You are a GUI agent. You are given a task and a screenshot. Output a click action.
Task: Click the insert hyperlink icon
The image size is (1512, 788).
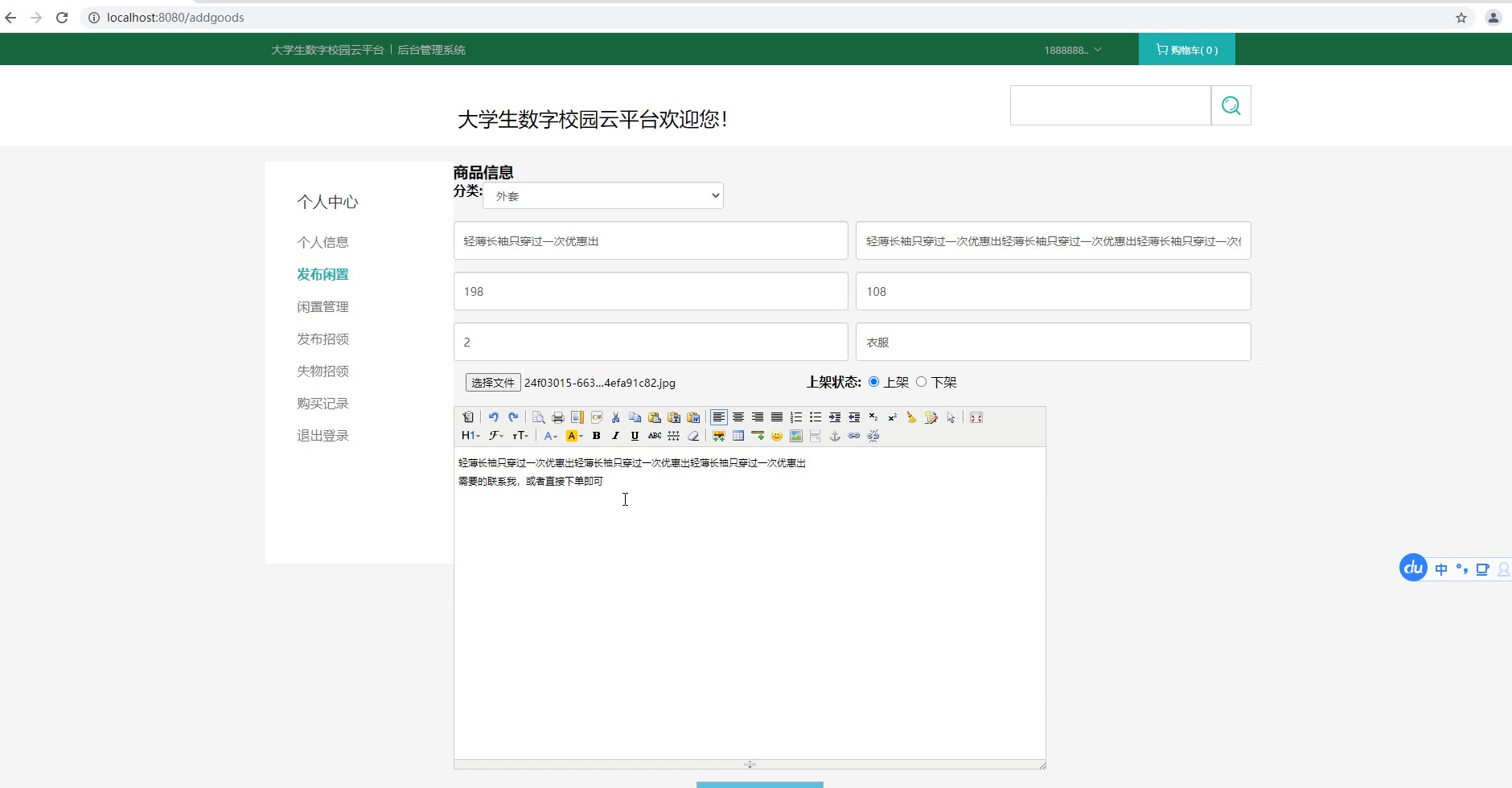point(853,436)
